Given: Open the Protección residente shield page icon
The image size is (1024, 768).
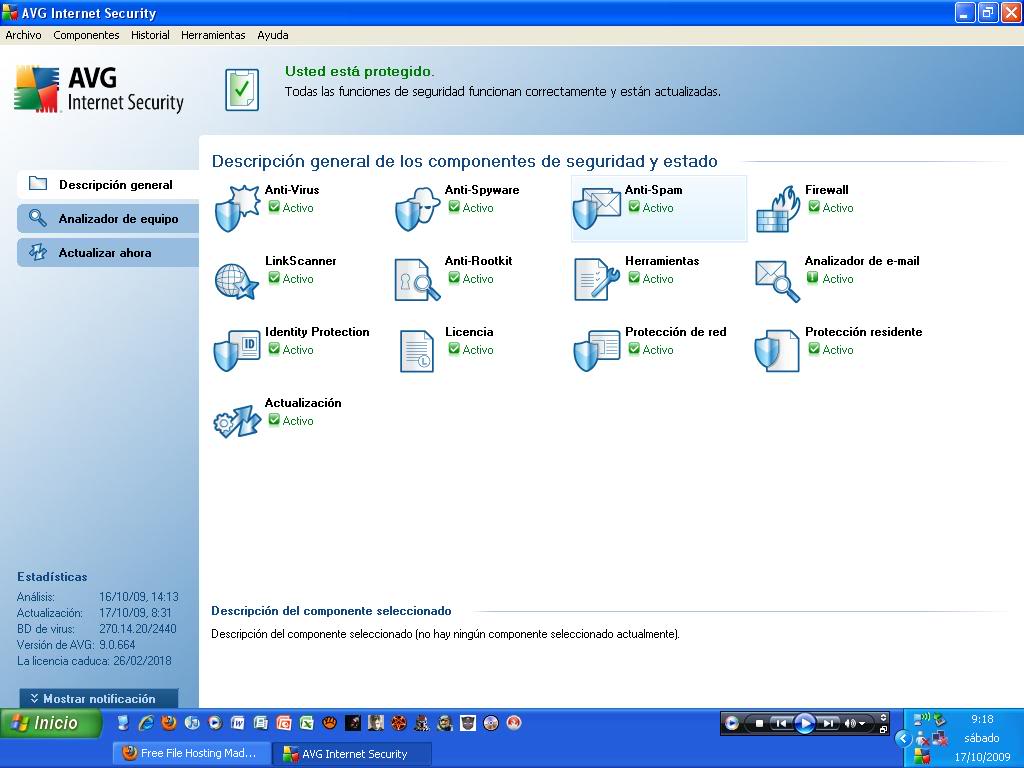Looking at the screenshot, I should (776, 351).
